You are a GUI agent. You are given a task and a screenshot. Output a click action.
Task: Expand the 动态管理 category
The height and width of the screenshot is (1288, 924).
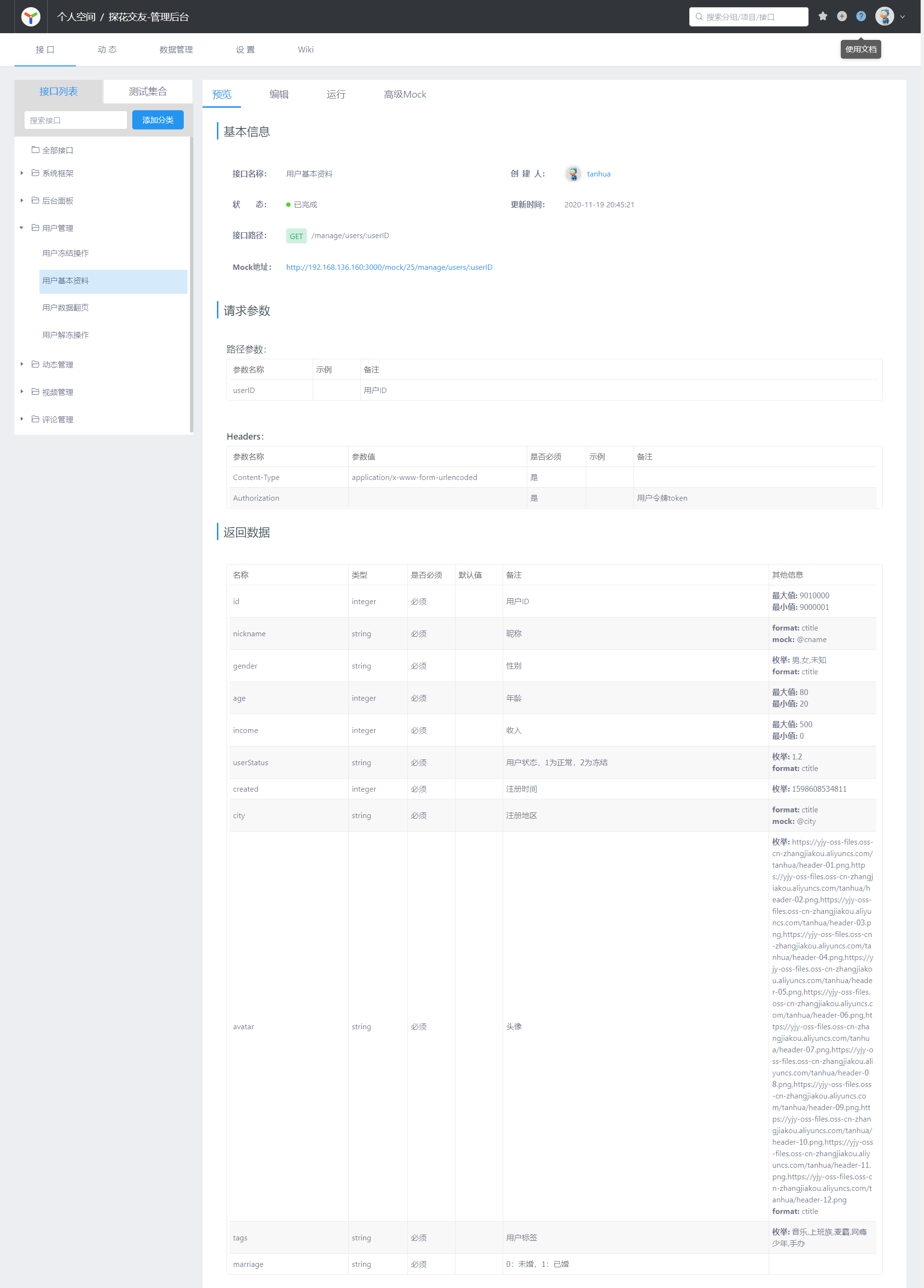coord(22,364)
